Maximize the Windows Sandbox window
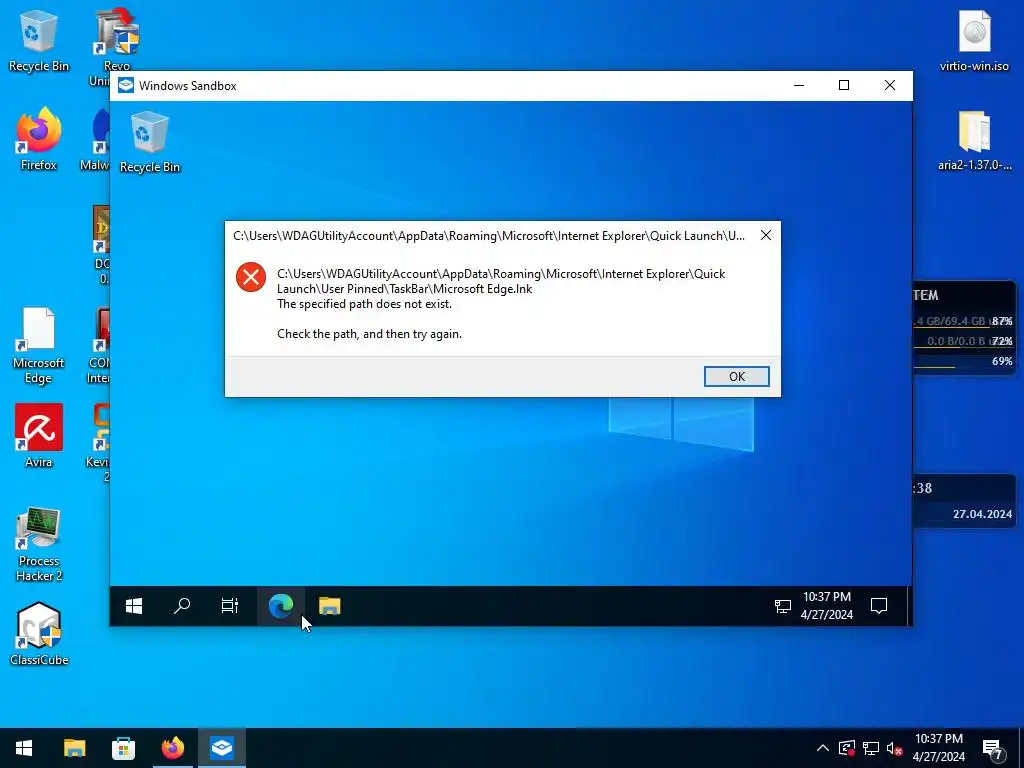This screenshot has height=768, width=1024. (x=844, y=86)
